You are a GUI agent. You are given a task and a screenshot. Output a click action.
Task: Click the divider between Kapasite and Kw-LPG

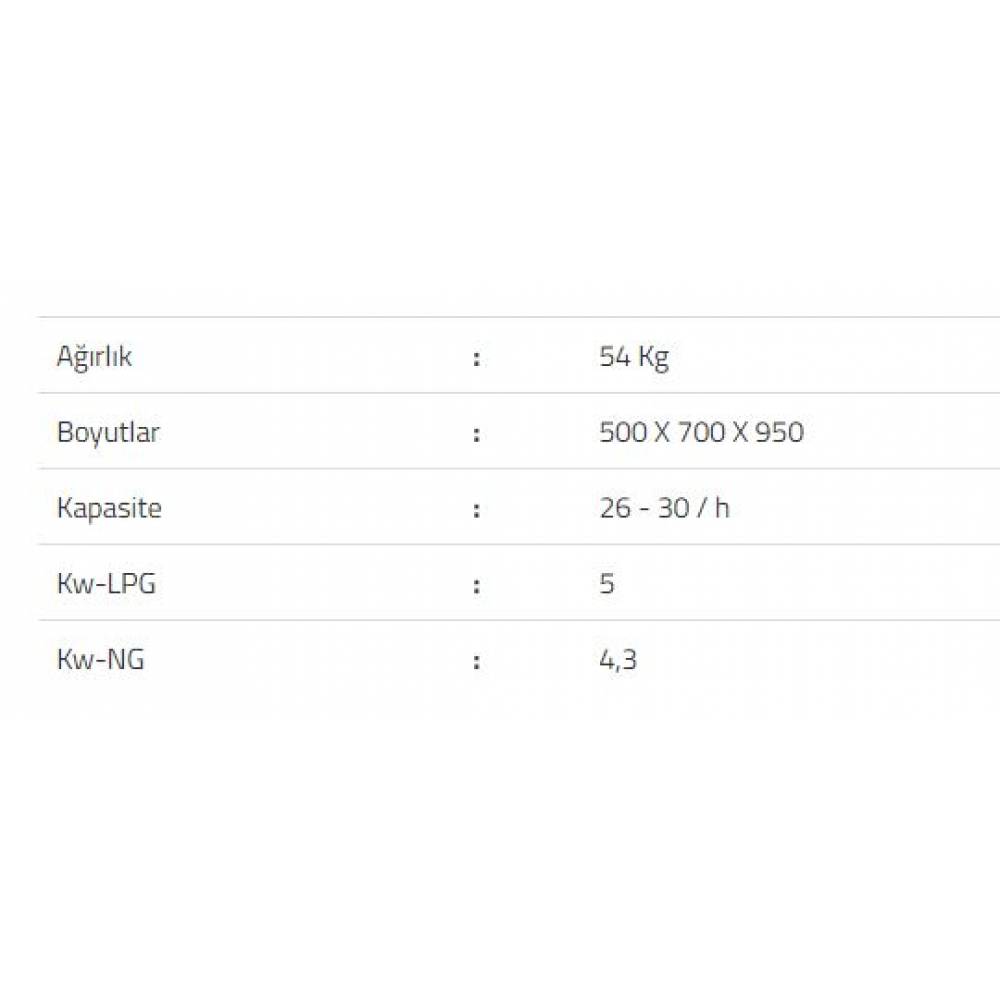pos(500,545)
